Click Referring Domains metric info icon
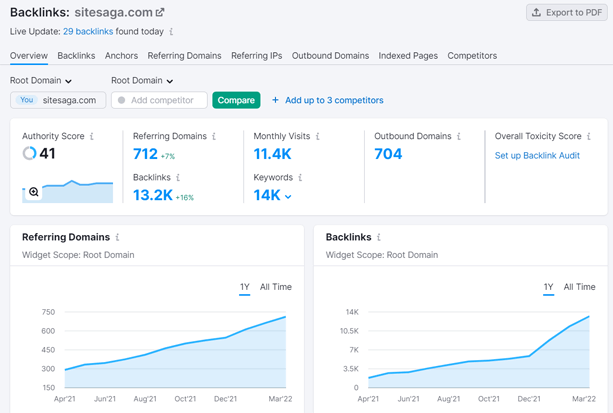Viewport: 613px width, 413px height. click(x=214, y=136)
